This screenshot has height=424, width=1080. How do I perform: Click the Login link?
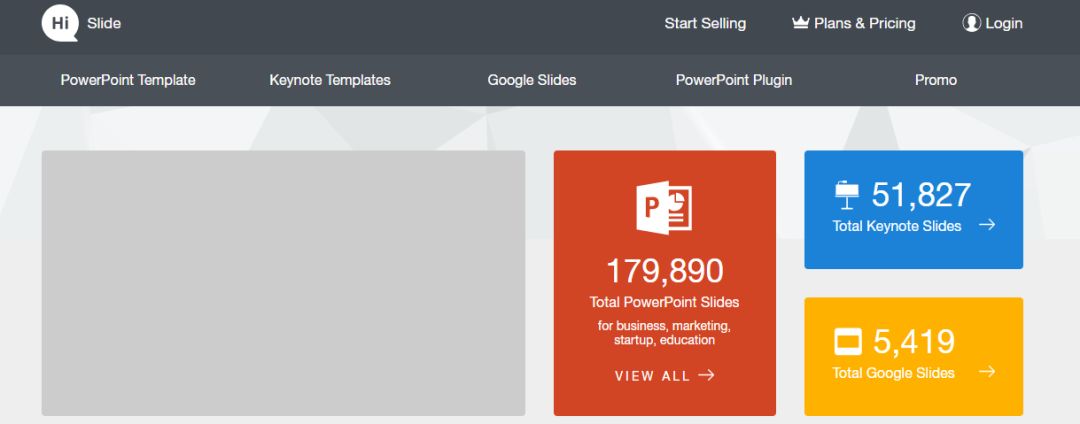pyautogui.click(x=1004, y=23)
